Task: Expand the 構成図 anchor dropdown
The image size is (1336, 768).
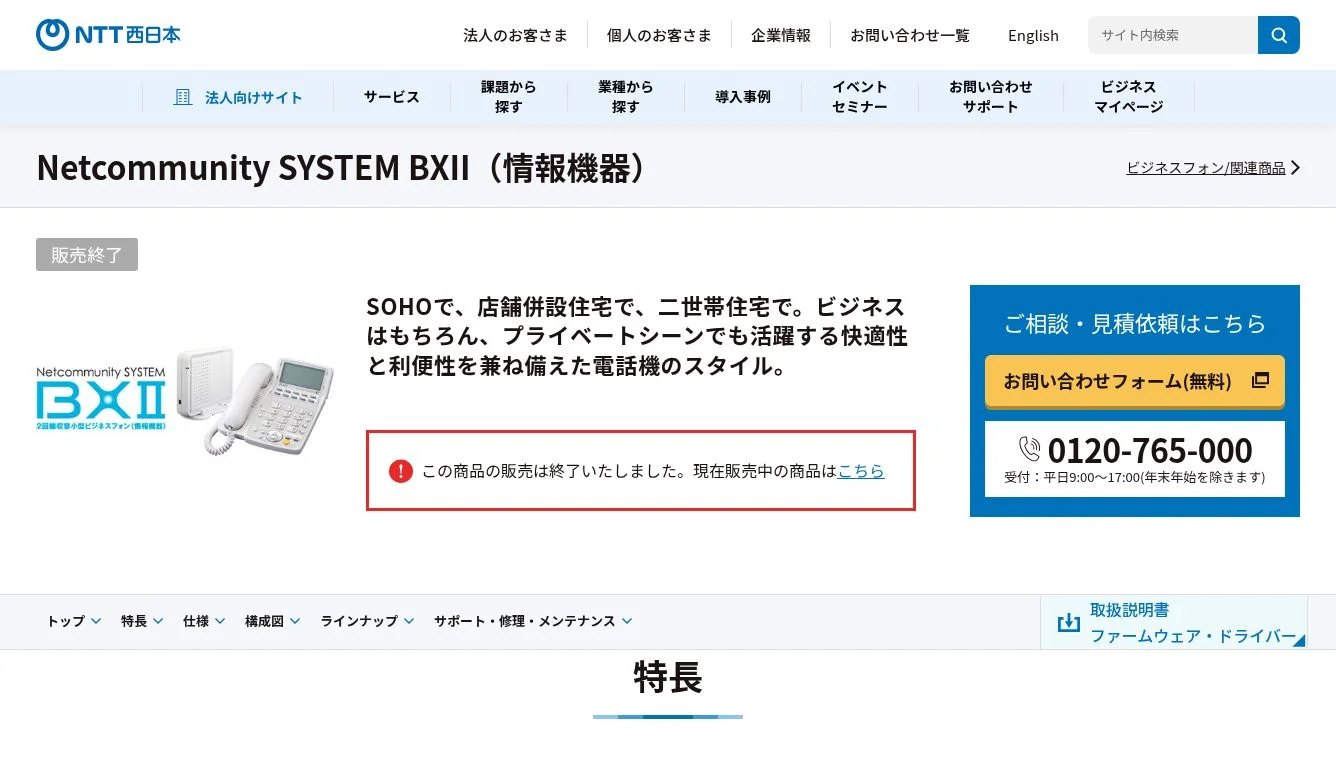Action: point(272,621)
